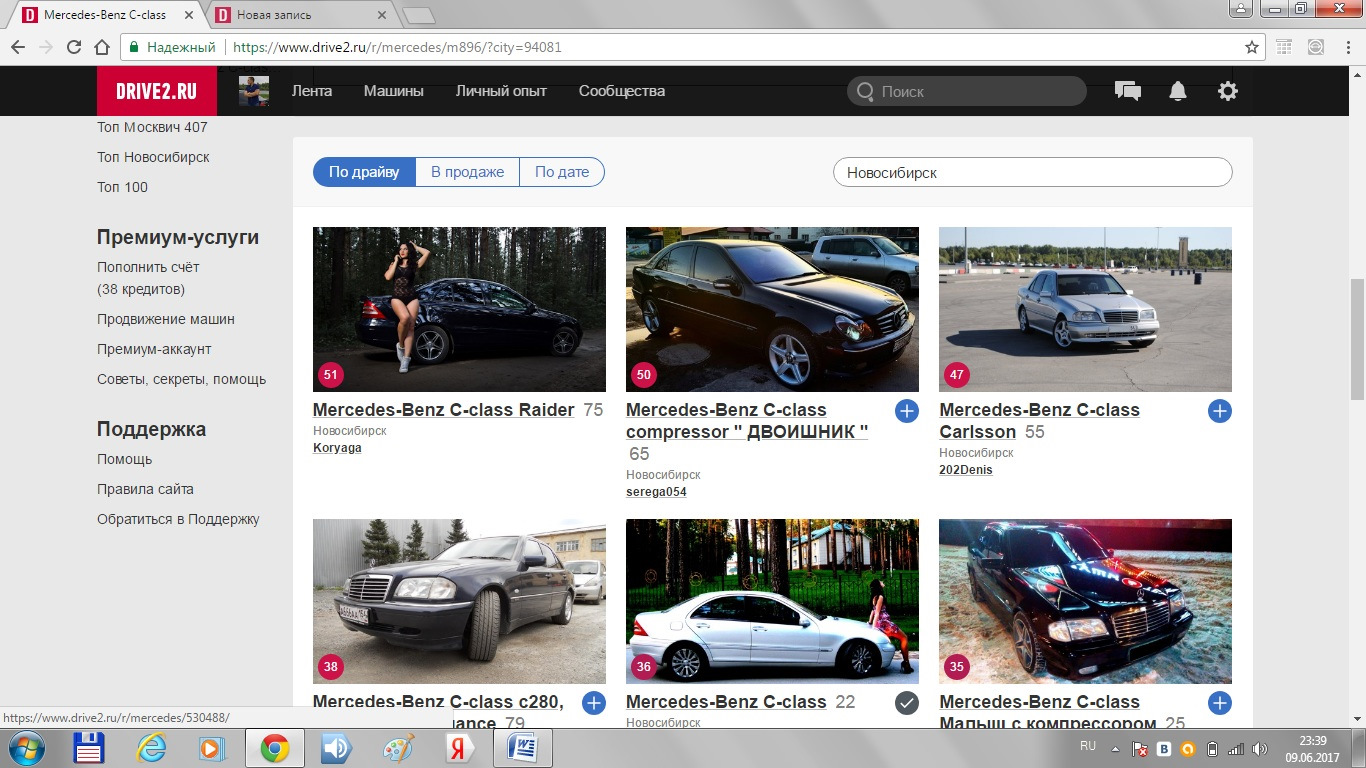Image resolution: width=1366 pixels, height=768 pixels.
Task: Reload the page with refresh icon
Action: click(x=74, y=47)
